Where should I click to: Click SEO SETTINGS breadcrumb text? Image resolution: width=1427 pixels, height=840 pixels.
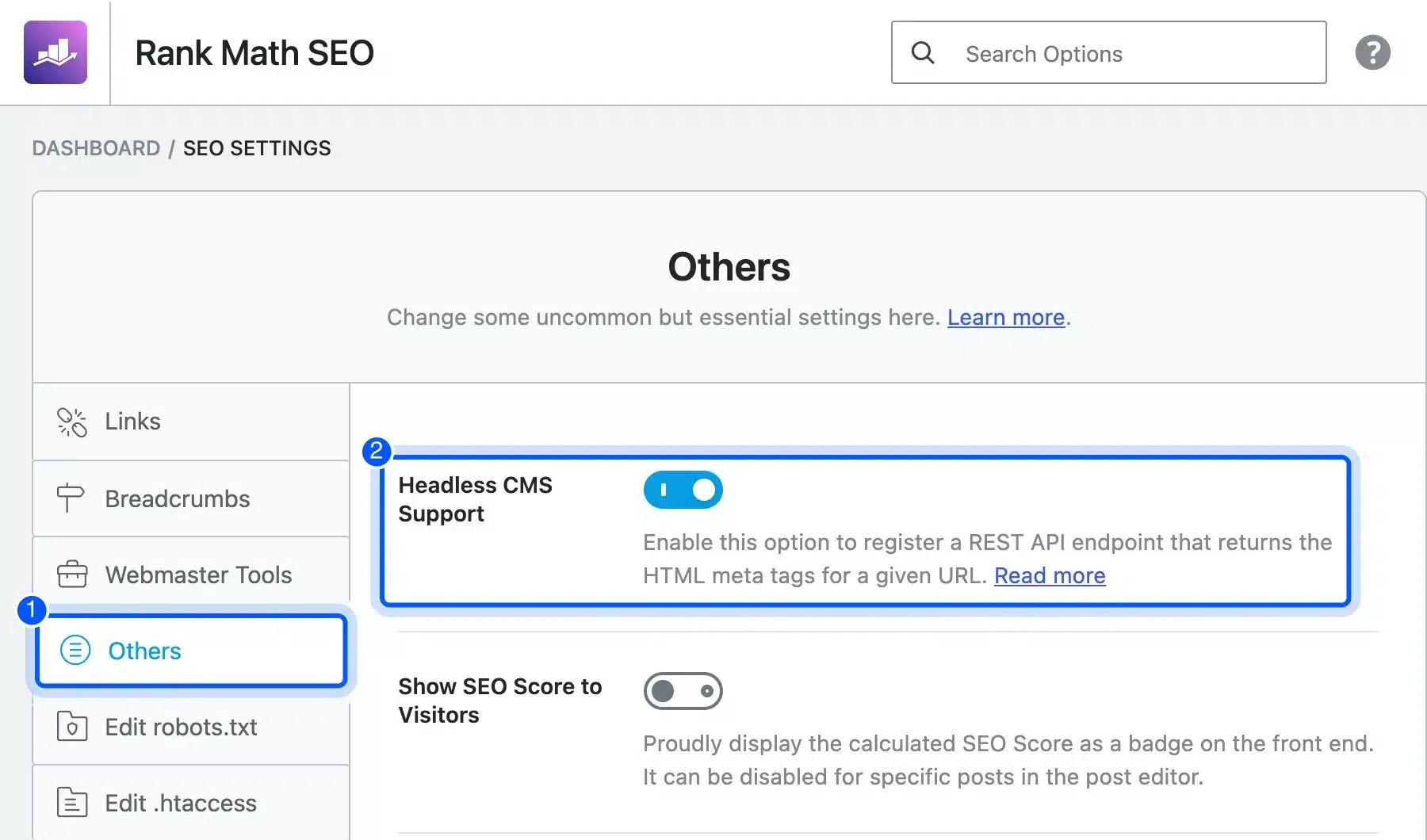coord(257,148)
